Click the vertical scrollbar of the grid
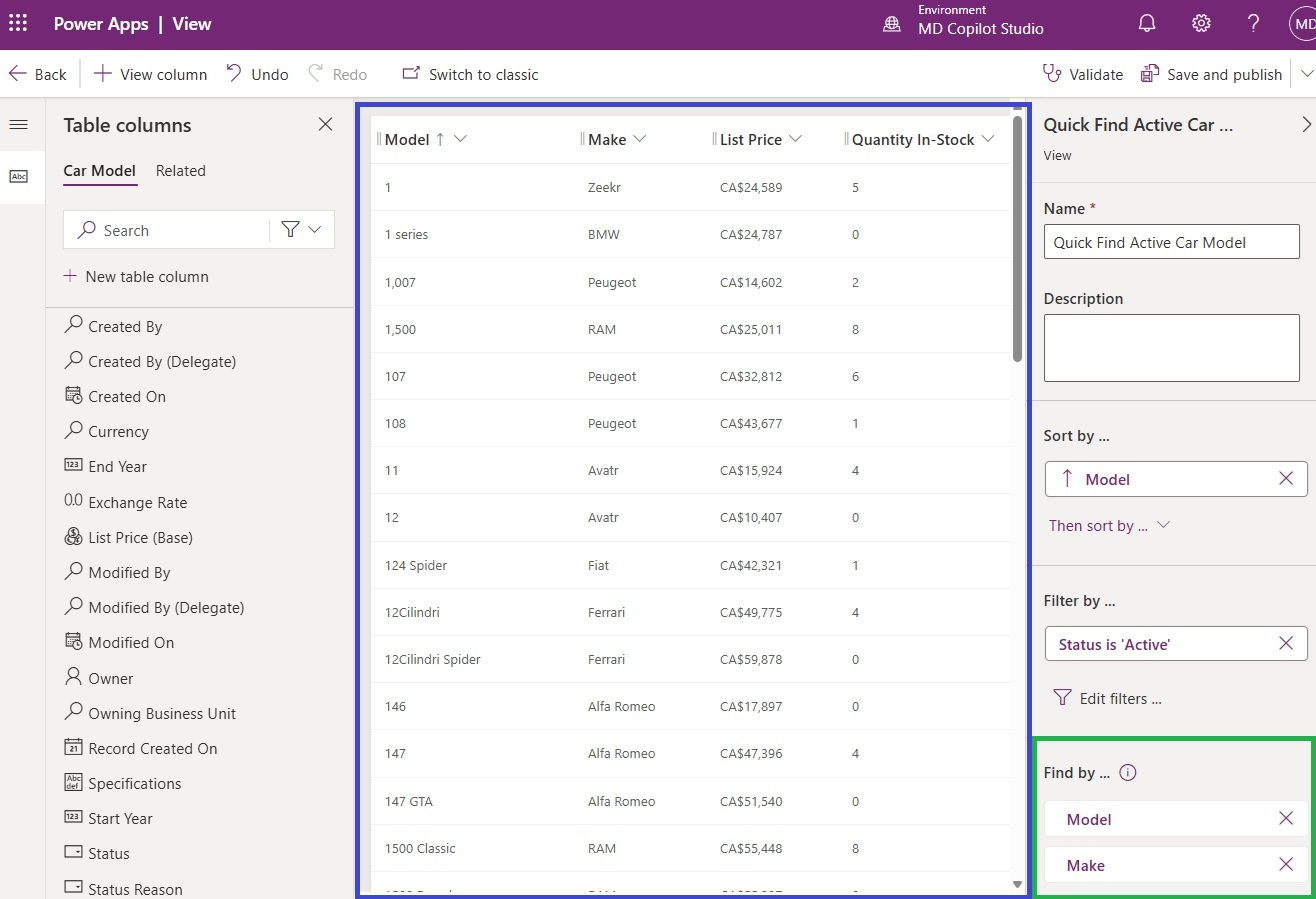Image resolution: width=1316 pixels, height=899 pixels. [x=1017, y=240]
